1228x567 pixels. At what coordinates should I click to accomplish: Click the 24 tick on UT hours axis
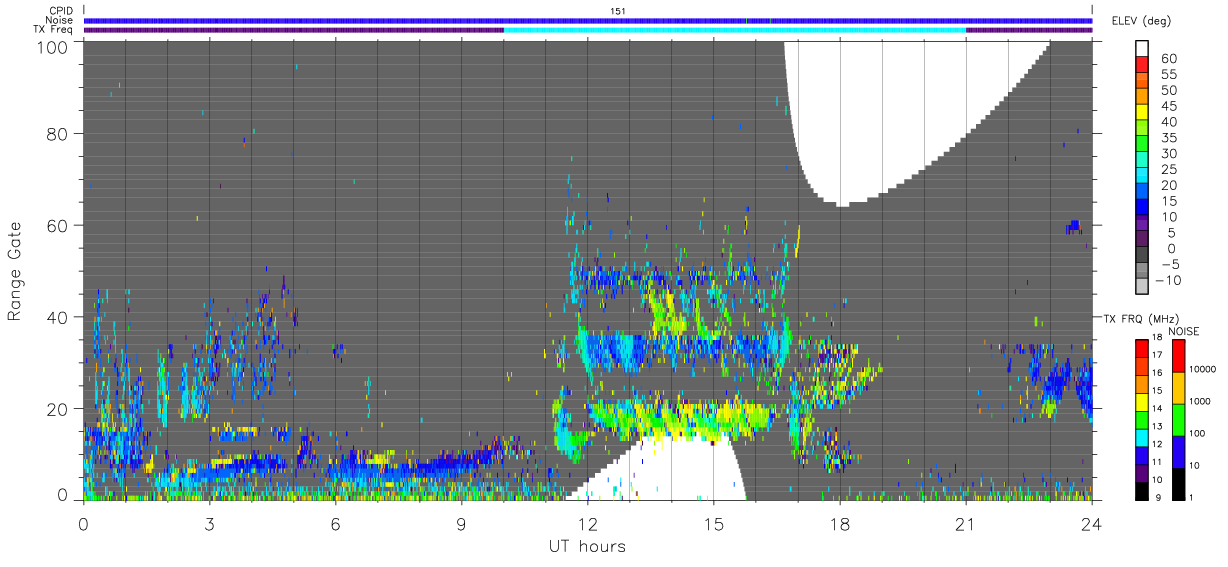[x=1092, y=523]
